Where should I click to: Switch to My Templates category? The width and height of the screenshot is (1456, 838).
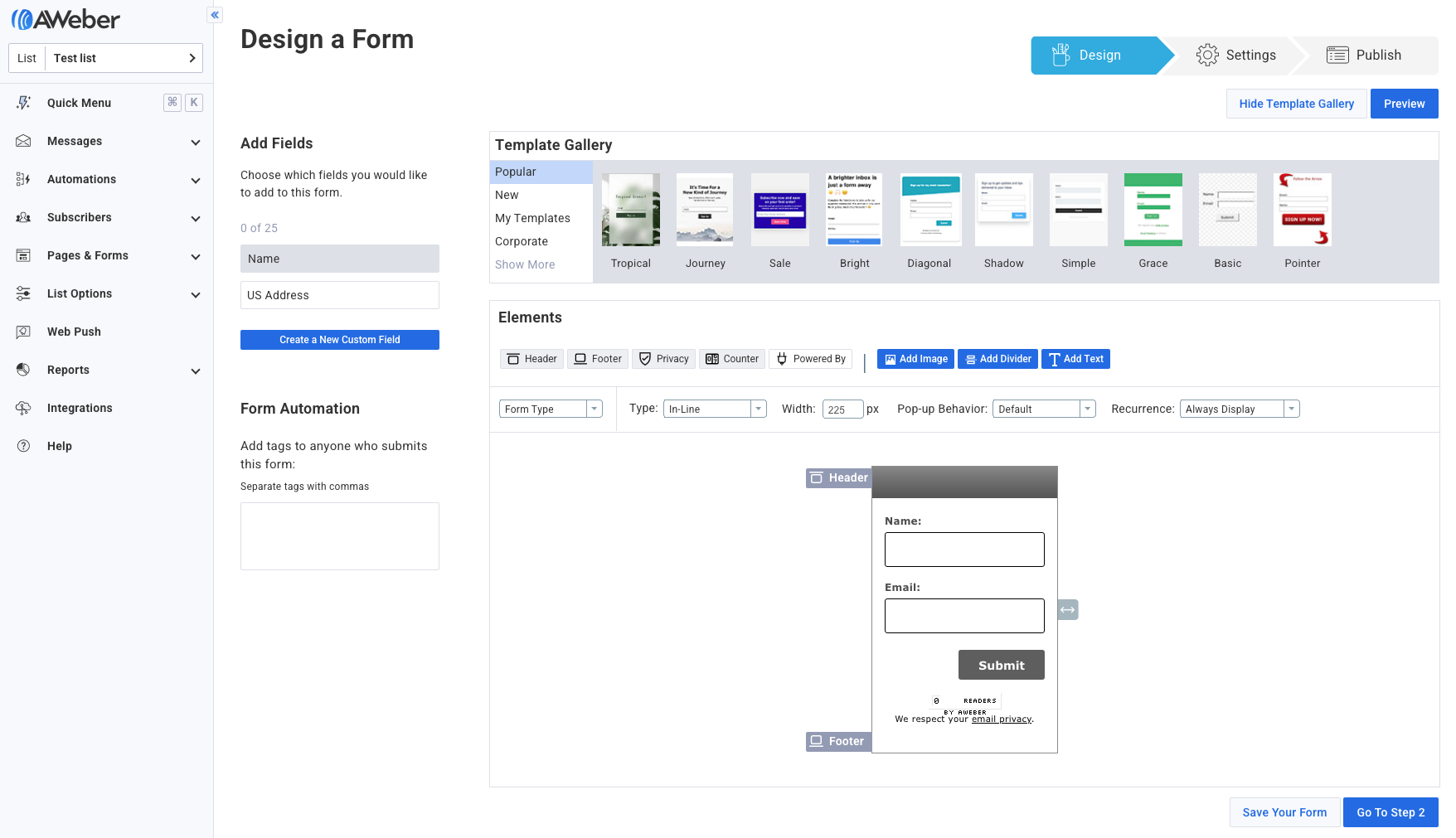coord(532,218)
